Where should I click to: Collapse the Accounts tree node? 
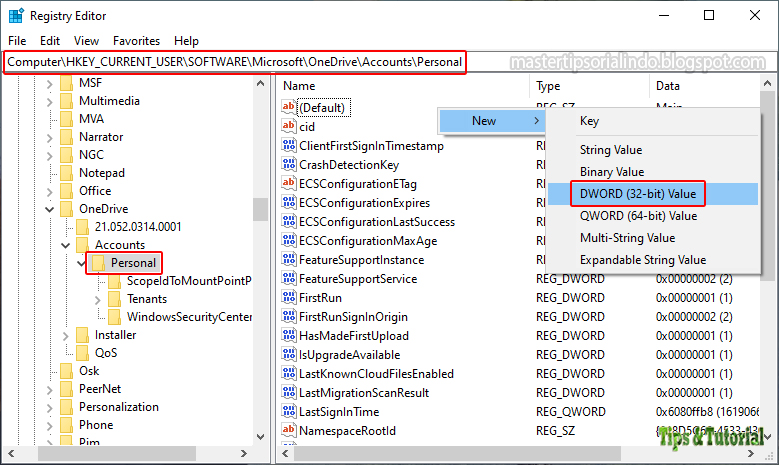[65, 245]
